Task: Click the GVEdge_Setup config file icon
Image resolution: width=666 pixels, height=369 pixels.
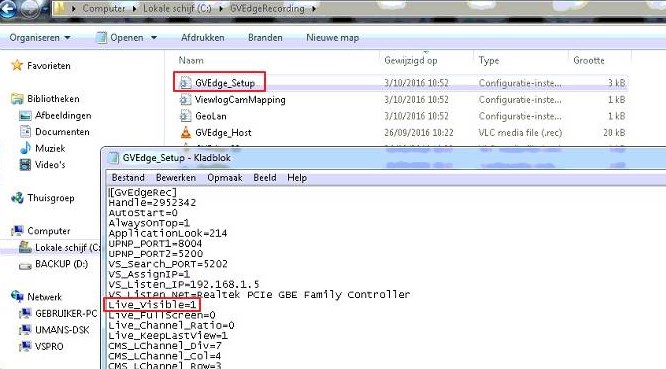Action: 185,82
